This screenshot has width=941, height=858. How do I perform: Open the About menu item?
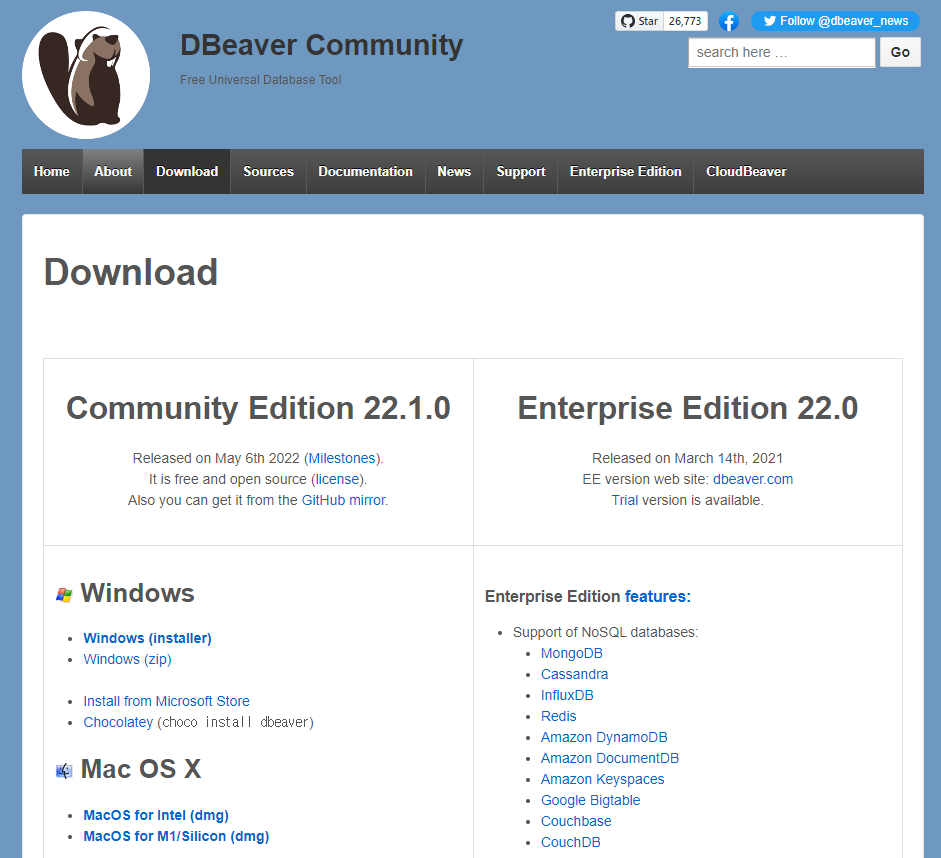click(x=113, y=172)
